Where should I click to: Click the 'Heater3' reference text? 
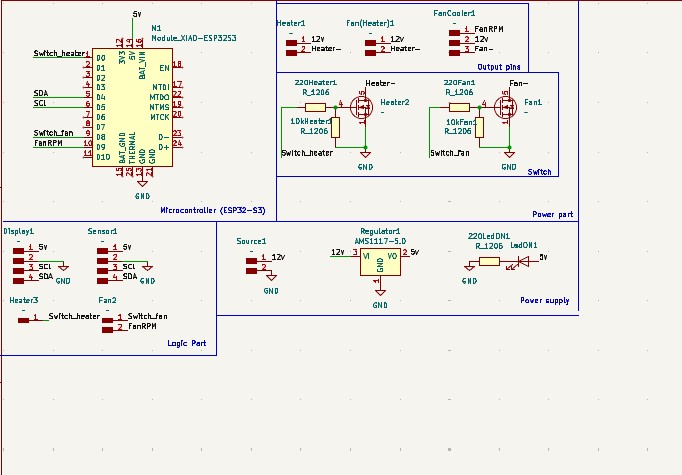pos(24,300)
